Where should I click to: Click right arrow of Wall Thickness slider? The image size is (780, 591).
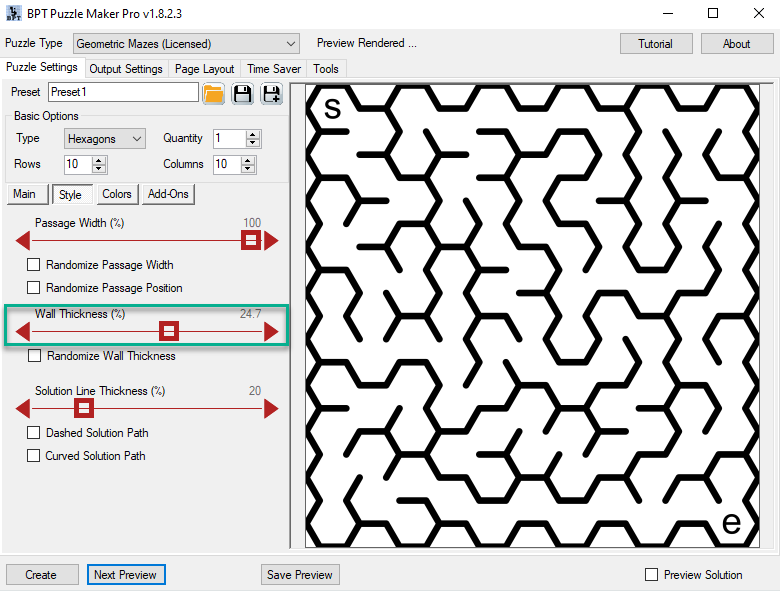click(271, 332)
